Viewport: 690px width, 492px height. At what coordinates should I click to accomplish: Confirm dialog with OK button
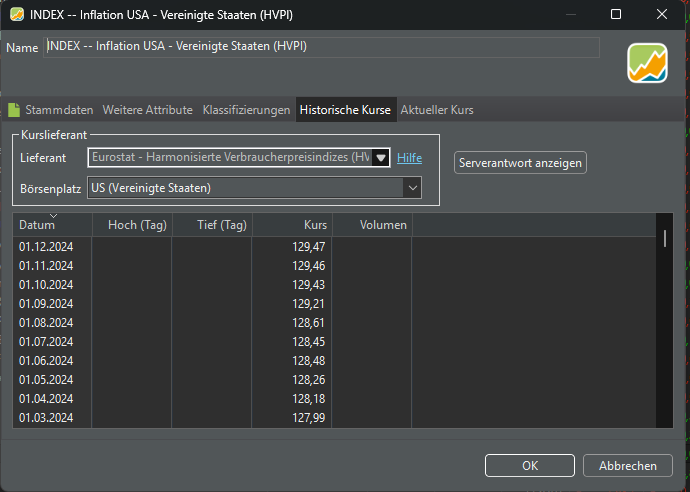pos(530,466)
